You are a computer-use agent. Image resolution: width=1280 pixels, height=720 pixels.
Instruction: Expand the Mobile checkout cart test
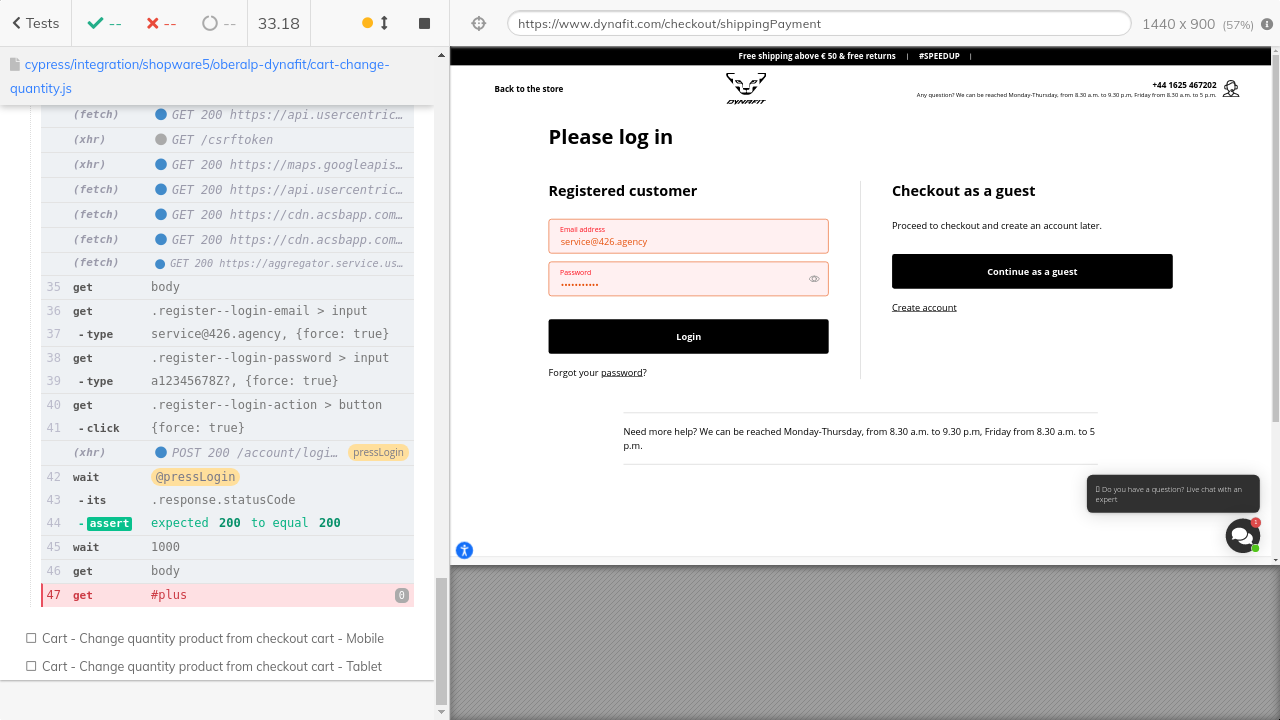(x=212, y=638)
